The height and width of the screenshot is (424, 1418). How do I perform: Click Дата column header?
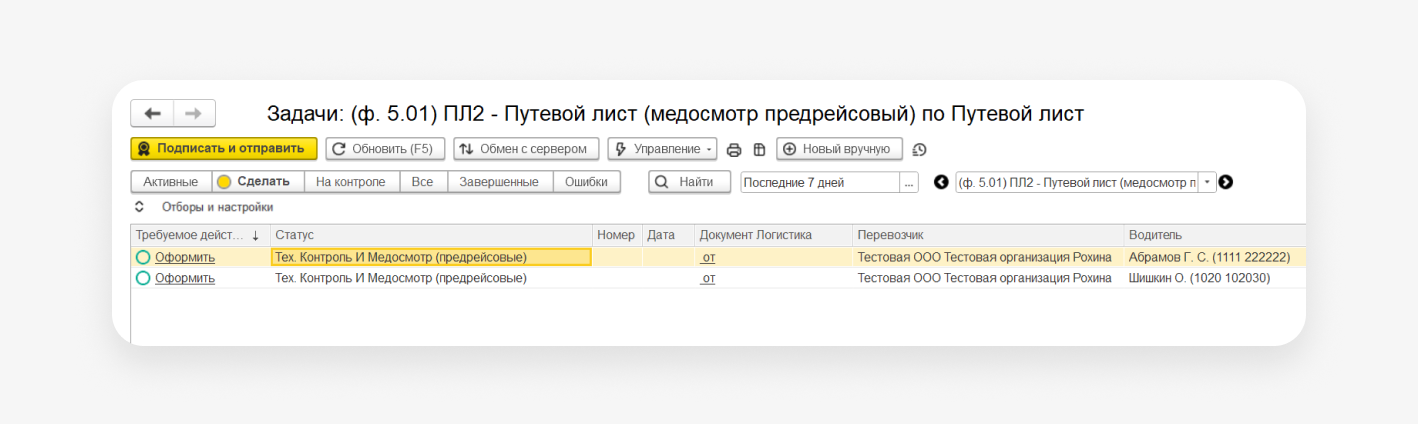668,235
